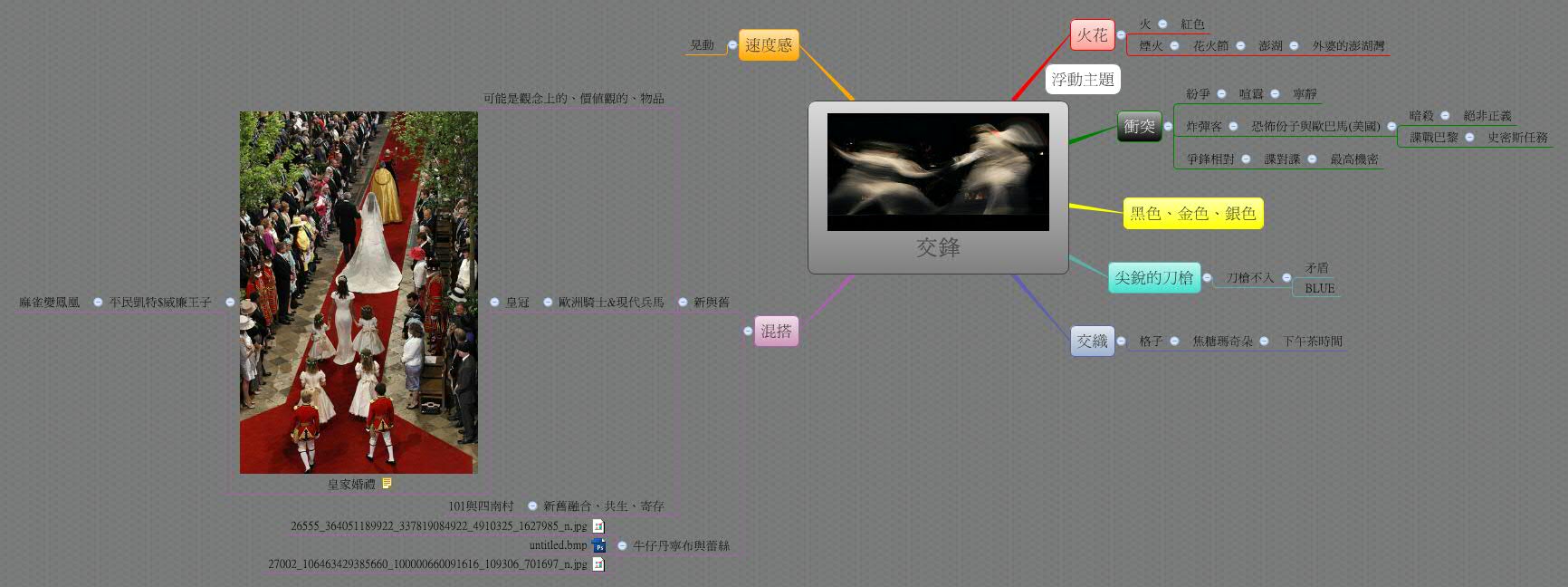Click the file icon after 26555_...1627985_n.jpg
The width and height of the screenshot is (1568, 587).
point(598,525)
